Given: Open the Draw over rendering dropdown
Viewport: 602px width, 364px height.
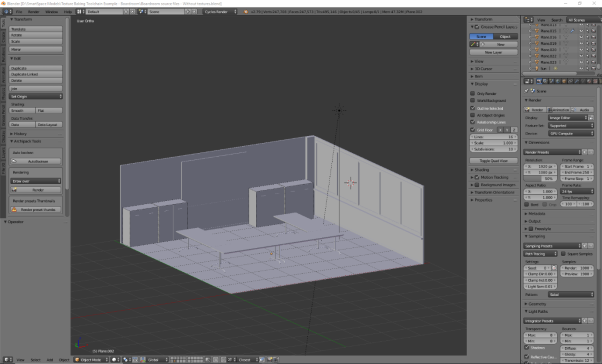Looking at the screenshot, I should click(36, 181).
